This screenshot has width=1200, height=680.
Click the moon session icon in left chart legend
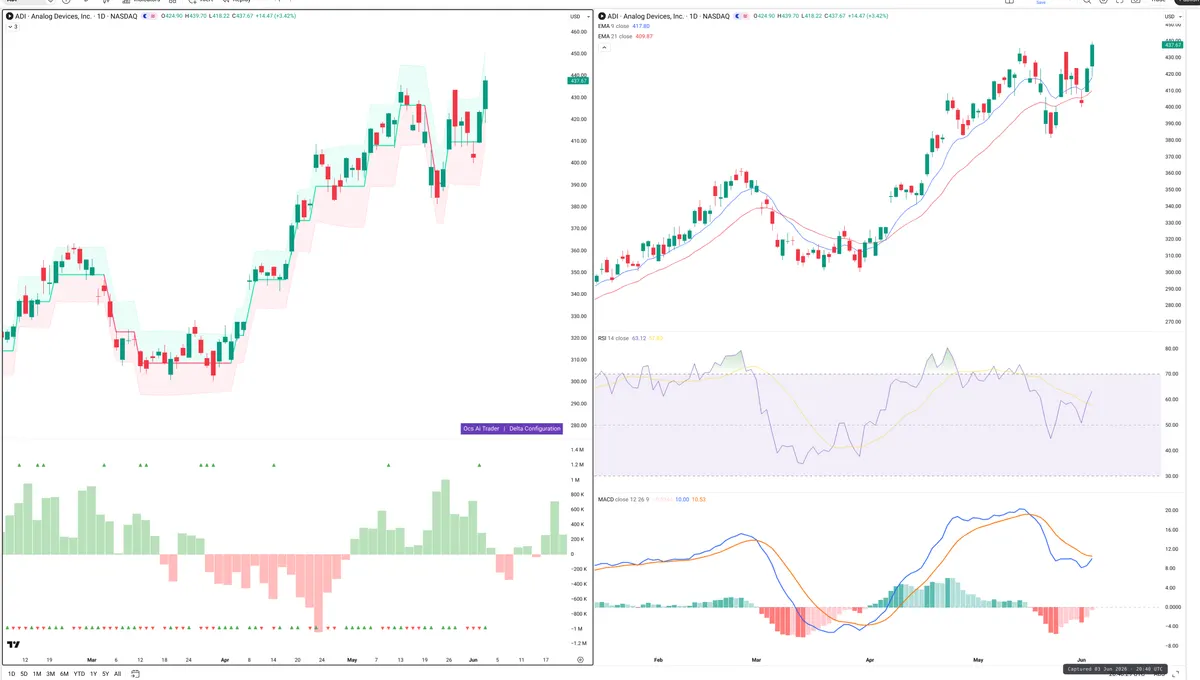click(x=147, y=17)
